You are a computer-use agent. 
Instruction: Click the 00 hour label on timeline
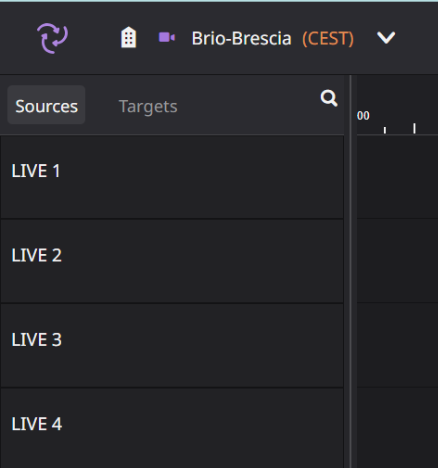point(363,116)
